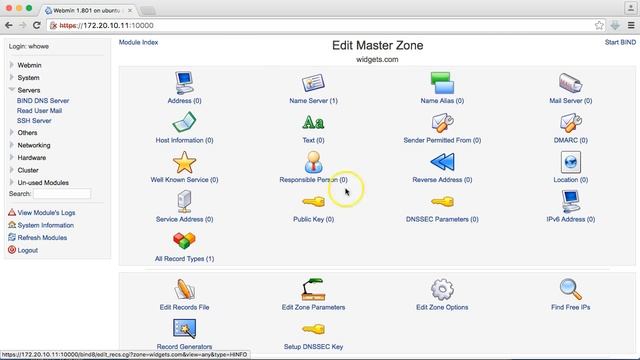Click the All Record Types (1) label

pos(184,258)
